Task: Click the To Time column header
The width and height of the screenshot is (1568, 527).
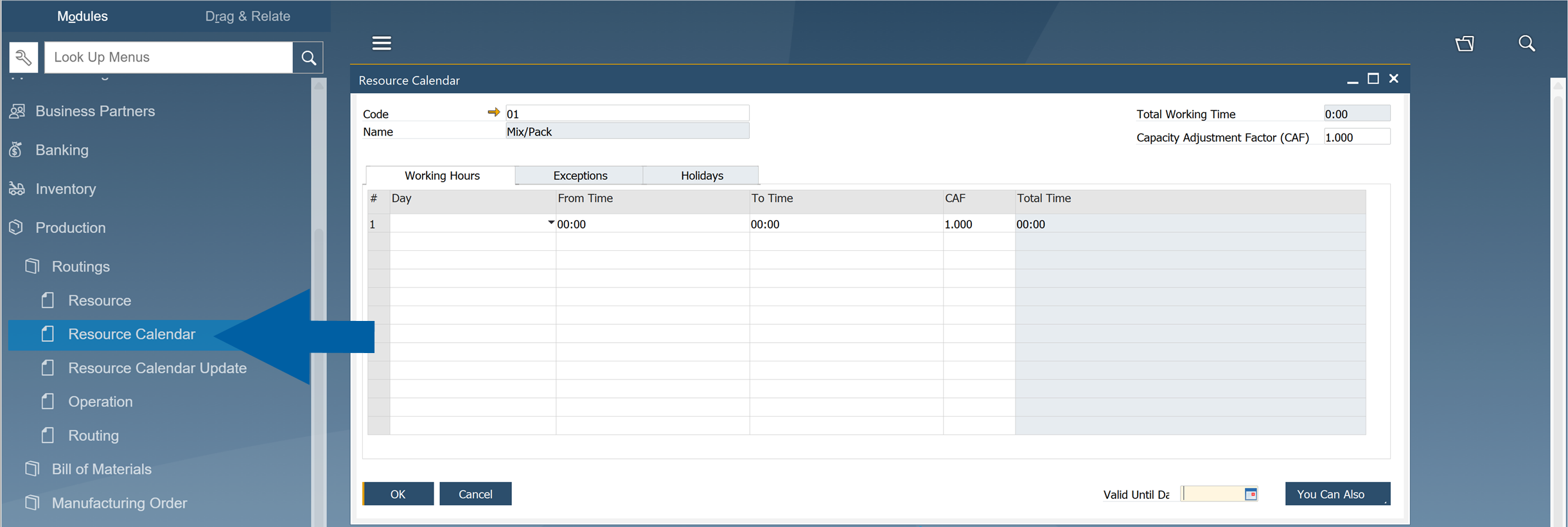Action: (x=846, y=201)
